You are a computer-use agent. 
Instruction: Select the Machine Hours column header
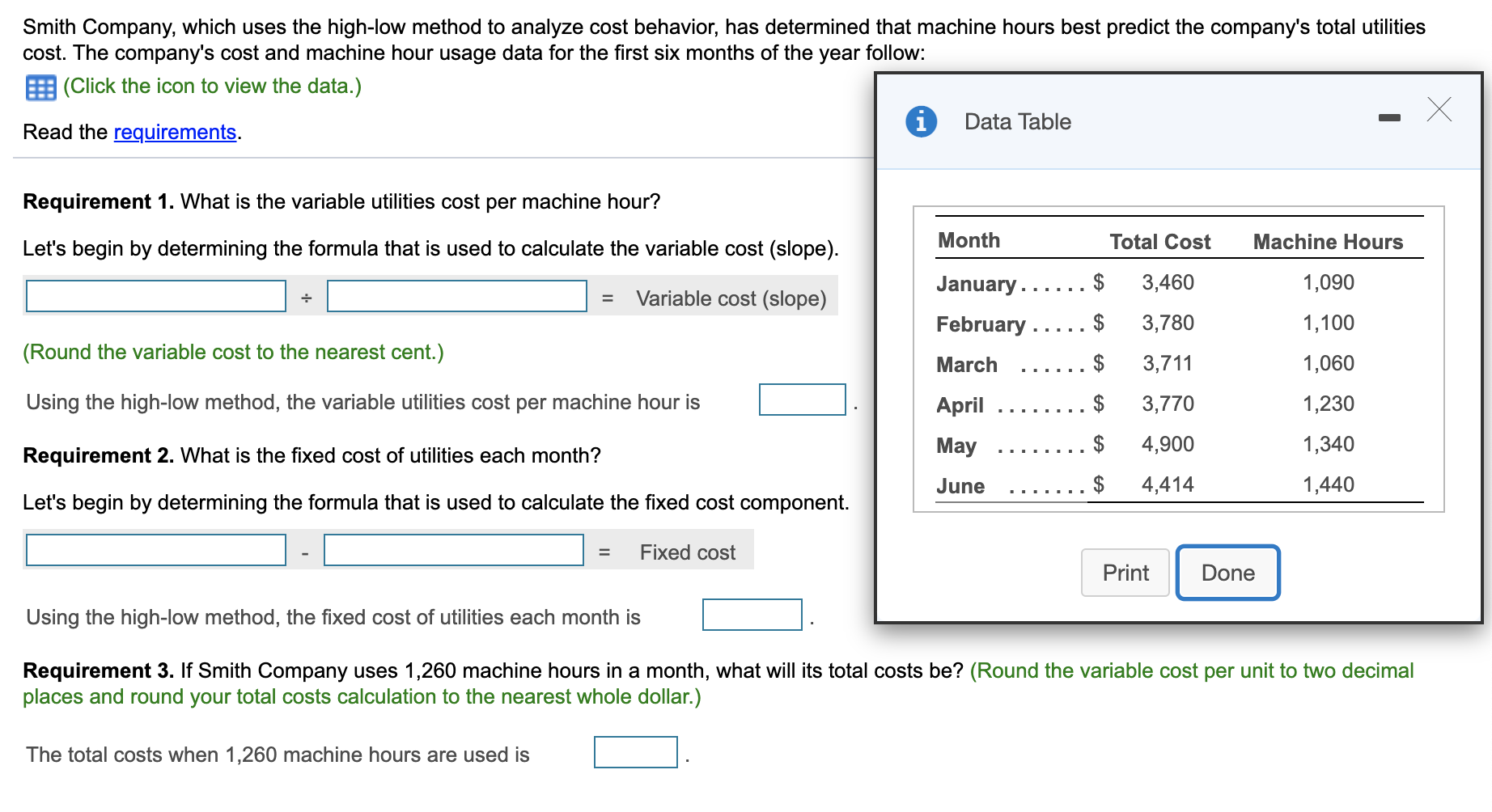(x=1328, y=242)
